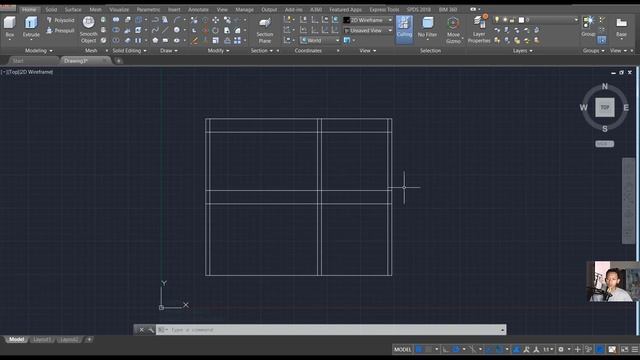Select the Move tool in Modify panel
640x360 pixels.
(x=216, y=20)
